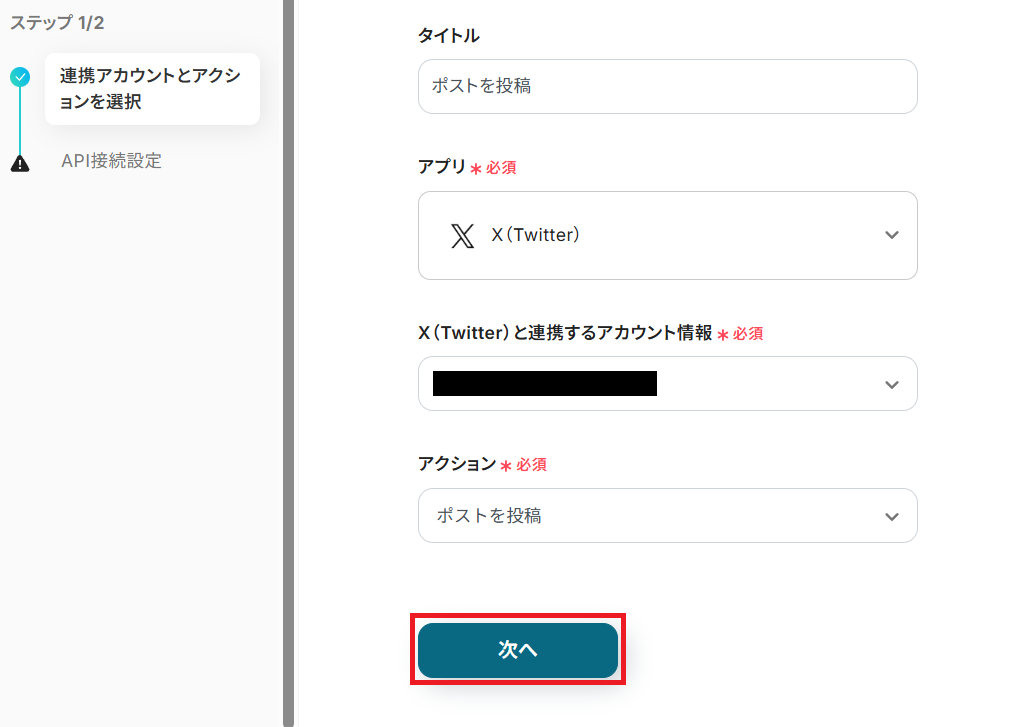Click the chevron arrow in アクション dropdown
Viewport: 1028px width, 727px height.
click(x=892, y=516)
